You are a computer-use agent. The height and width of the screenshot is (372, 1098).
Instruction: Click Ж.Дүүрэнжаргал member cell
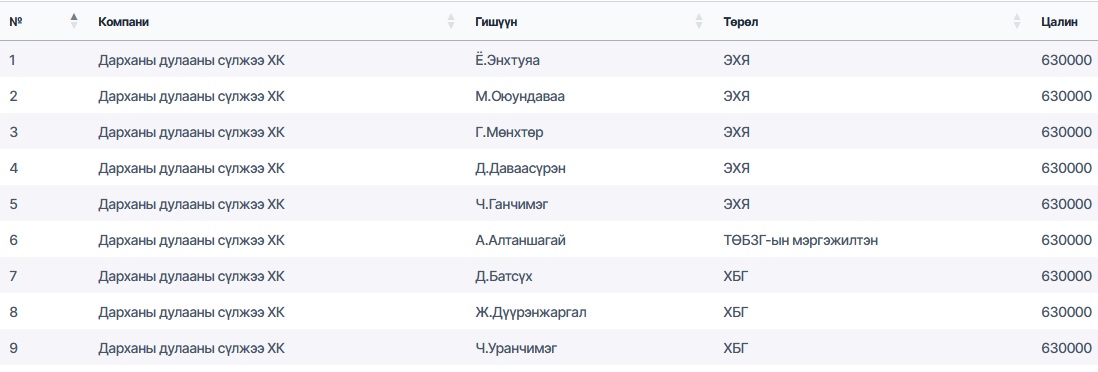tap(531, 312)
